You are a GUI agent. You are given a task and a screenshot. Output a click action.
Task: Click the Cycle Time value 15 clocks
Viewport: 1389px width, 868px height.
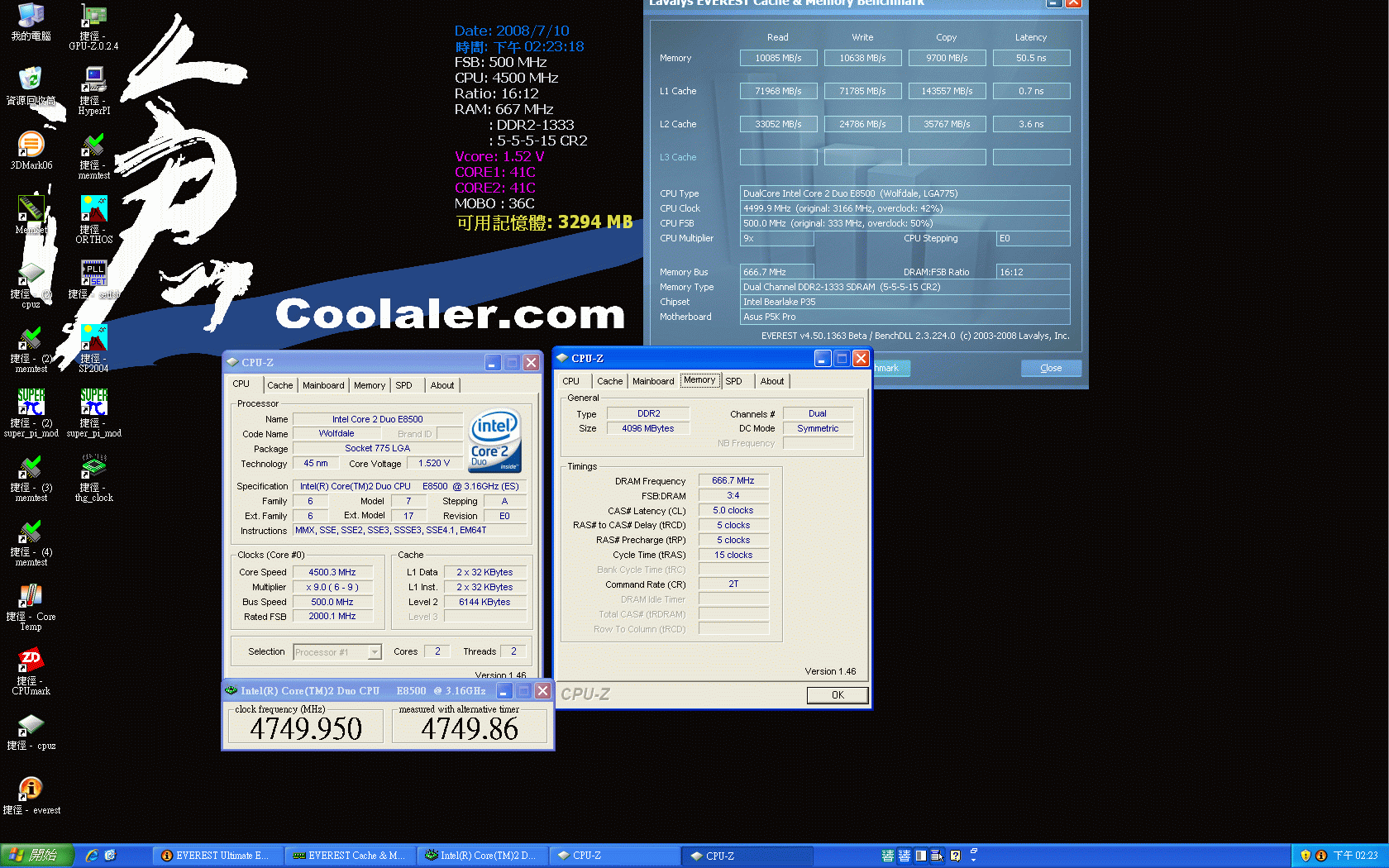pyautogui.click(x=733, y=556)
